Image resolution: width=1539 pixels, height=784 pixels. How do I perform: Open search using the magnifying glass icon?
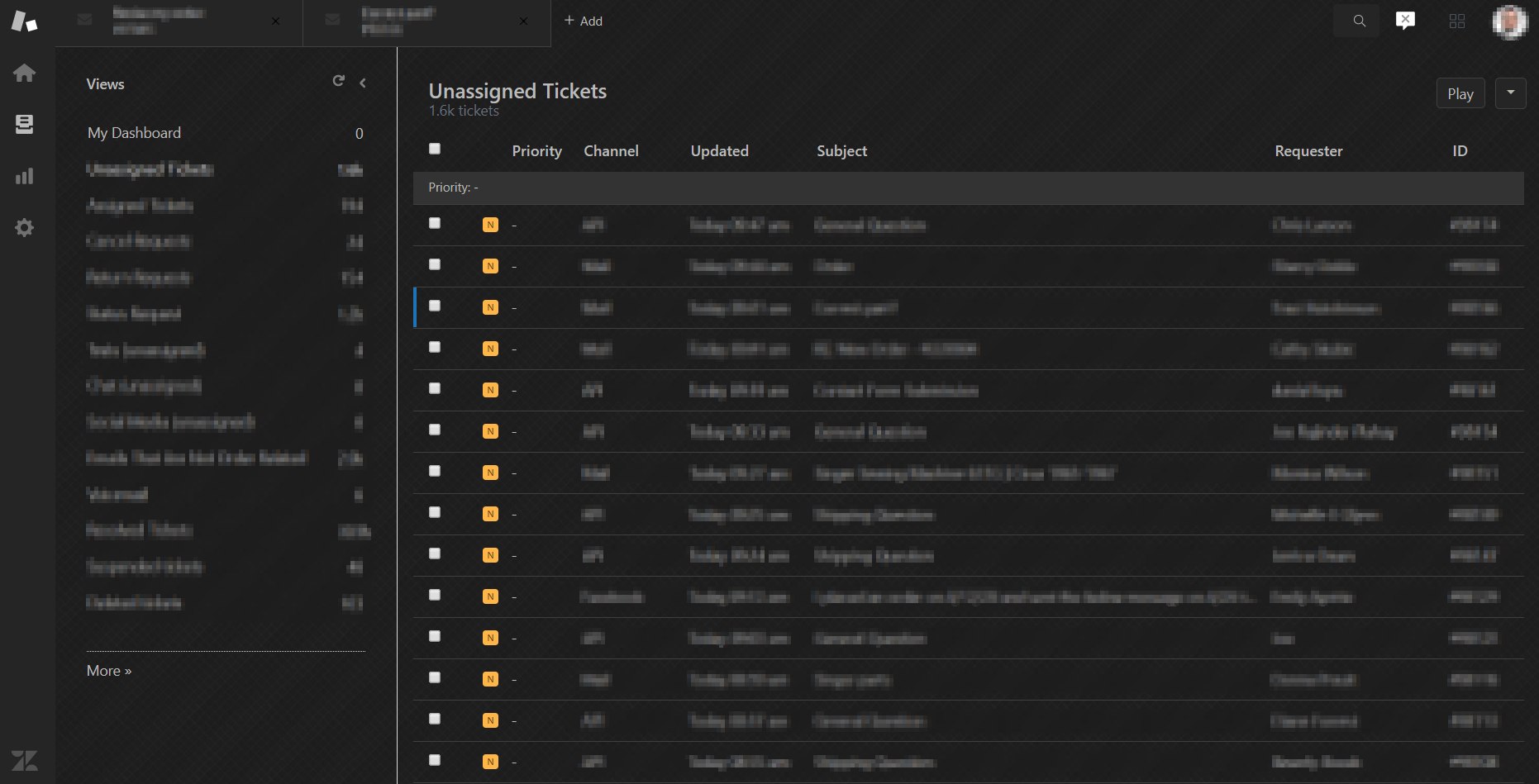click(x=1356, y=21)
